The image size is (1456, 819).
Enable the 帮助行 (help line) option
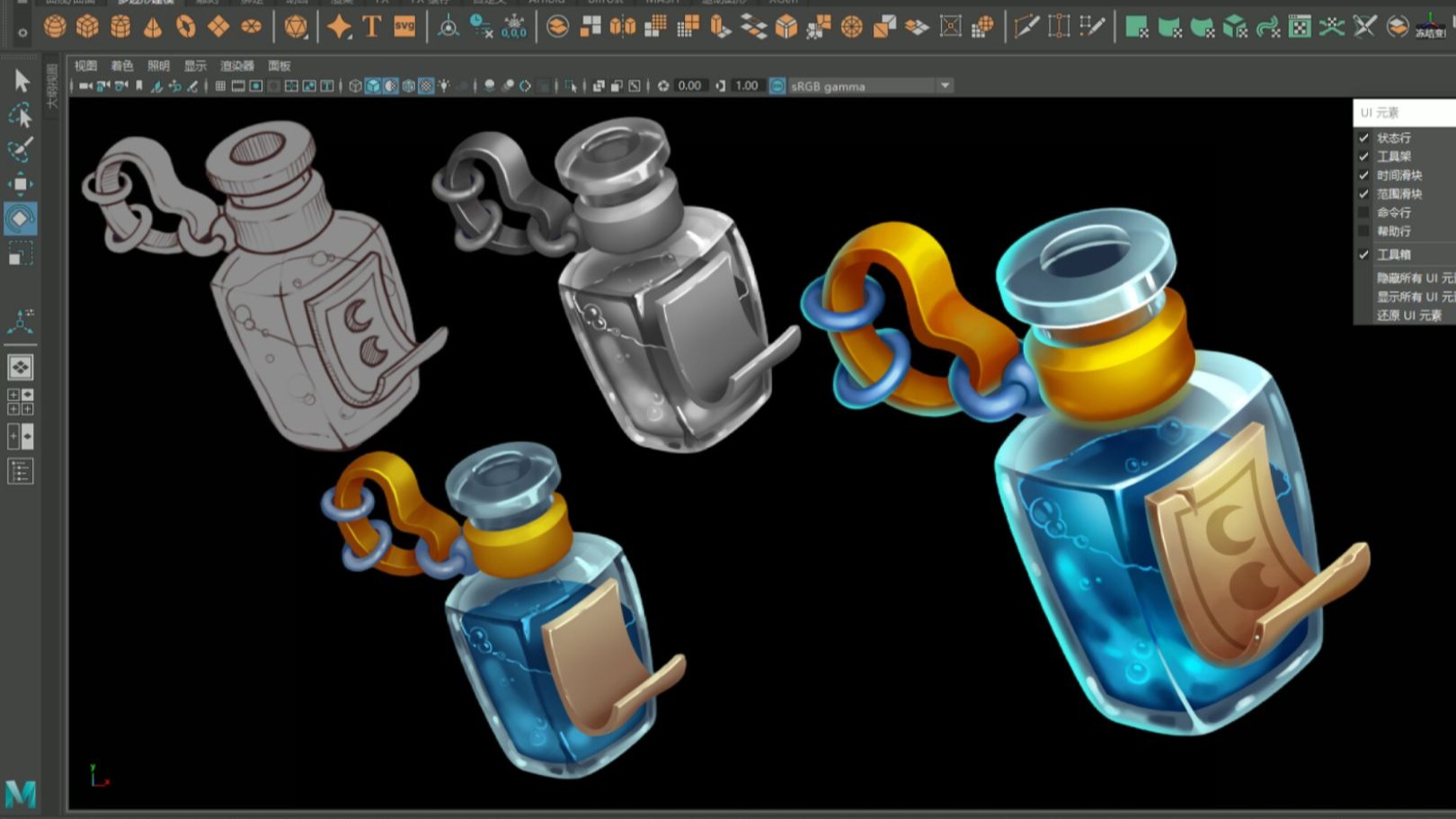pos(1363,232)
